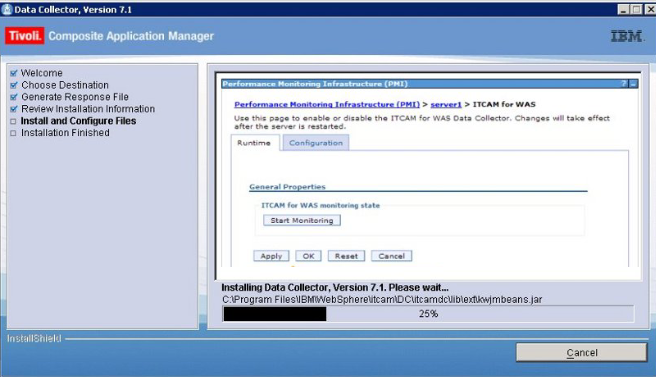The image size is (656, 377).
Task: Click the Welcome step checkbox
Action: click(13, 73)
